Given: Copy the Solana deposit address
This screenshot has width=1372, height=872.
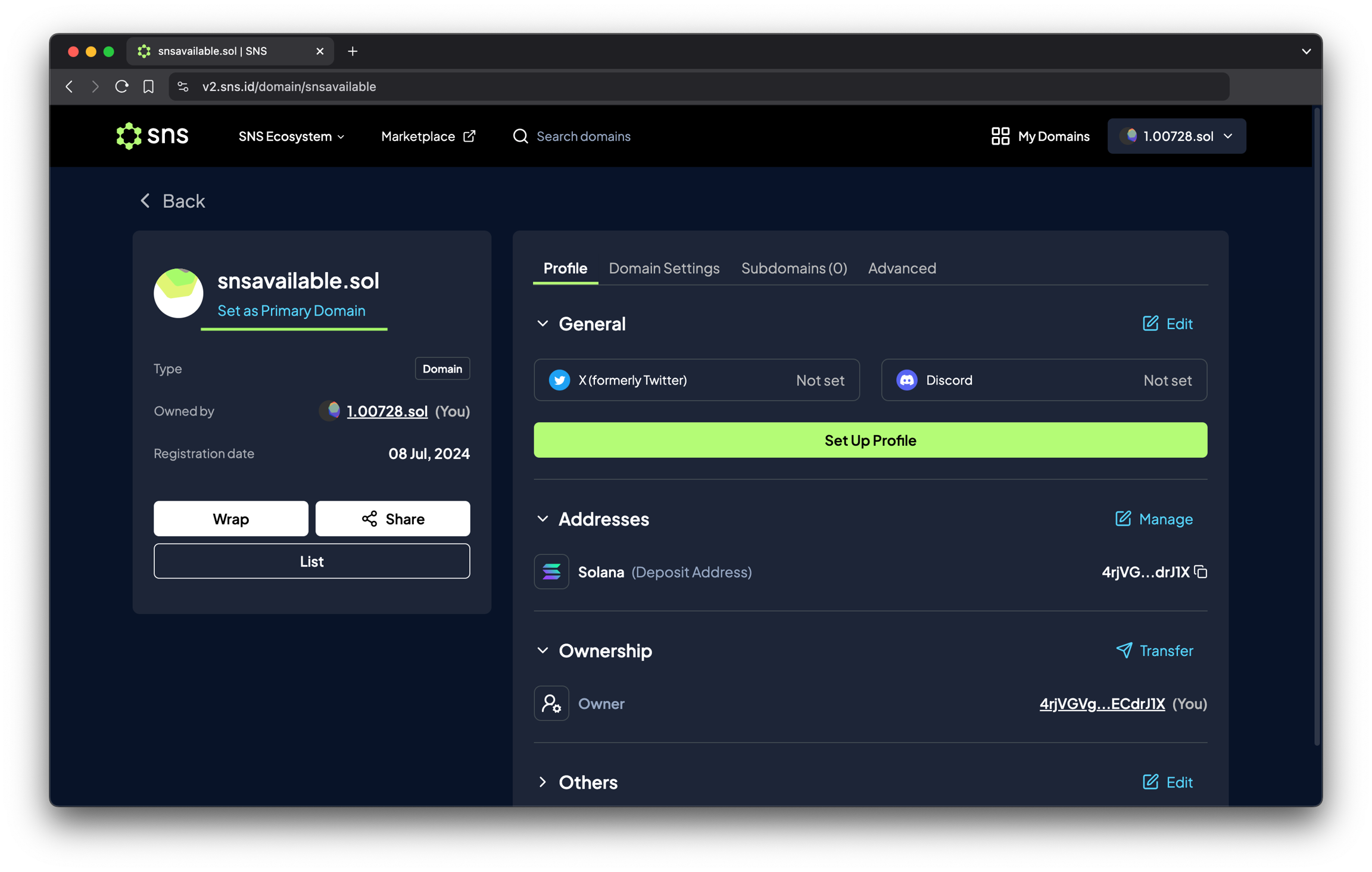Looking at the screenshot, I should click(x=1200, y=572).
